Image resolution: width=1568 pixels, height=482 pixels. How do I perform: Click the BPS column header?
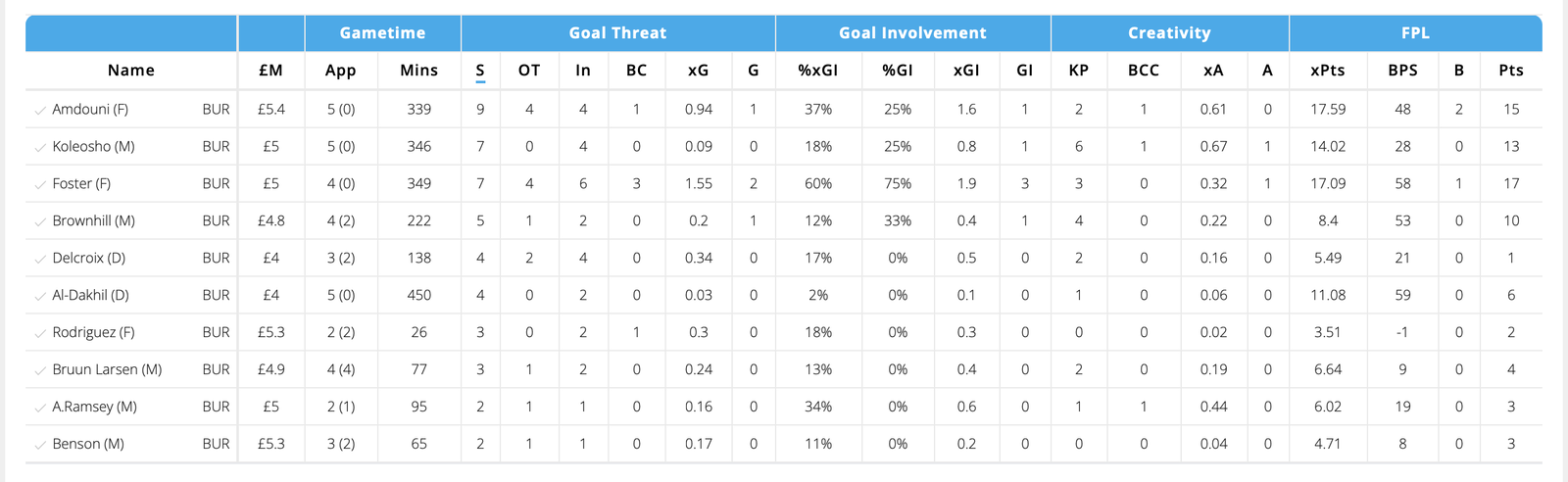[1402, 71]
